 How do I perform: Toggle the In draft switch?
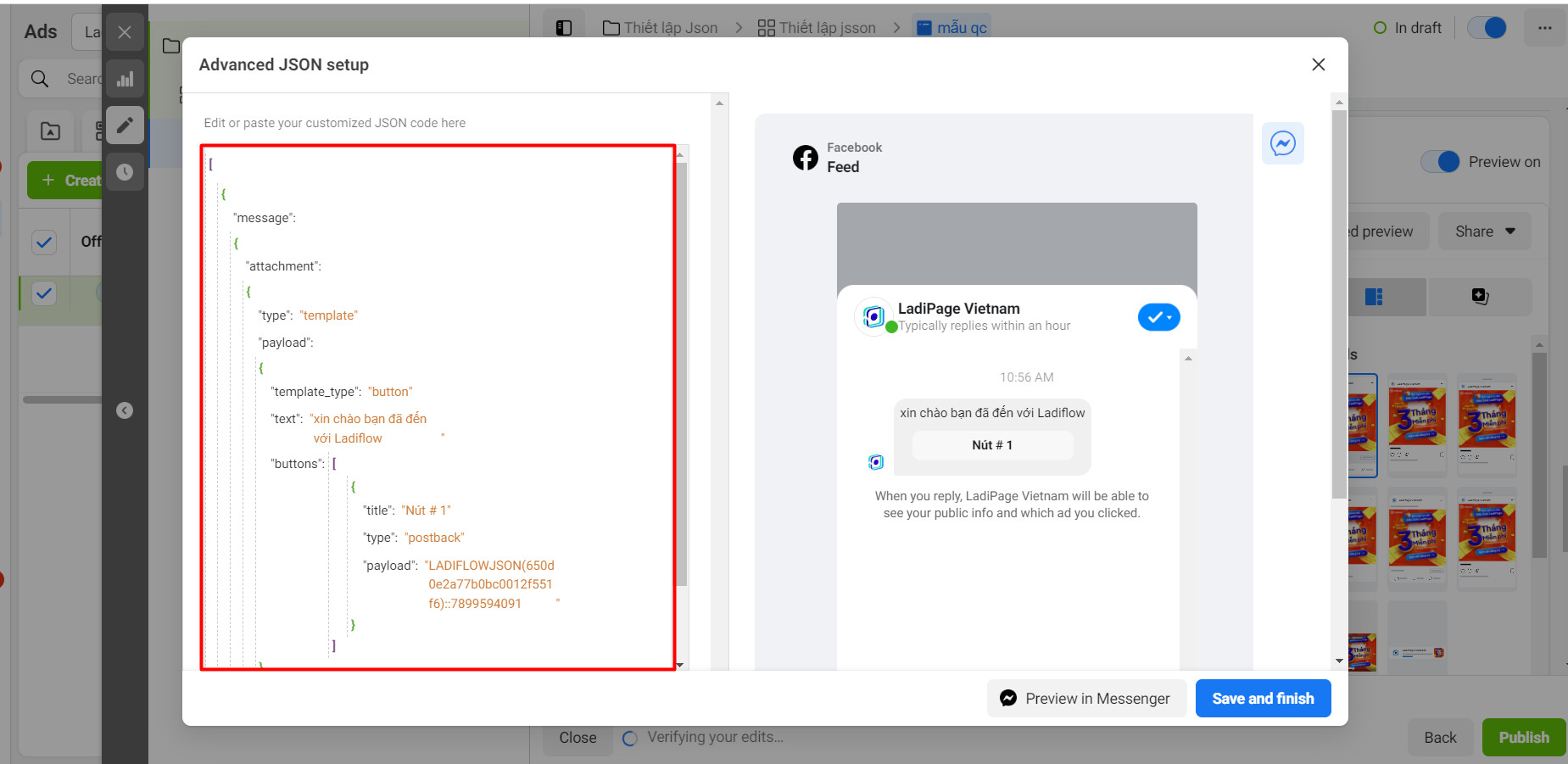(1487, 28)
